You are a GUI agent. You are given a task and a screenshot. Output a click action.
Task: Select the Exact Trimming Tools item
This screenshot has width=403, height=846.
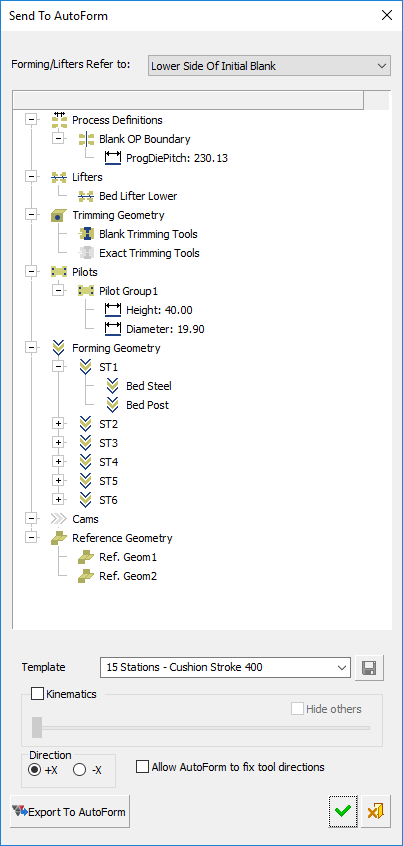coord(149,253)
